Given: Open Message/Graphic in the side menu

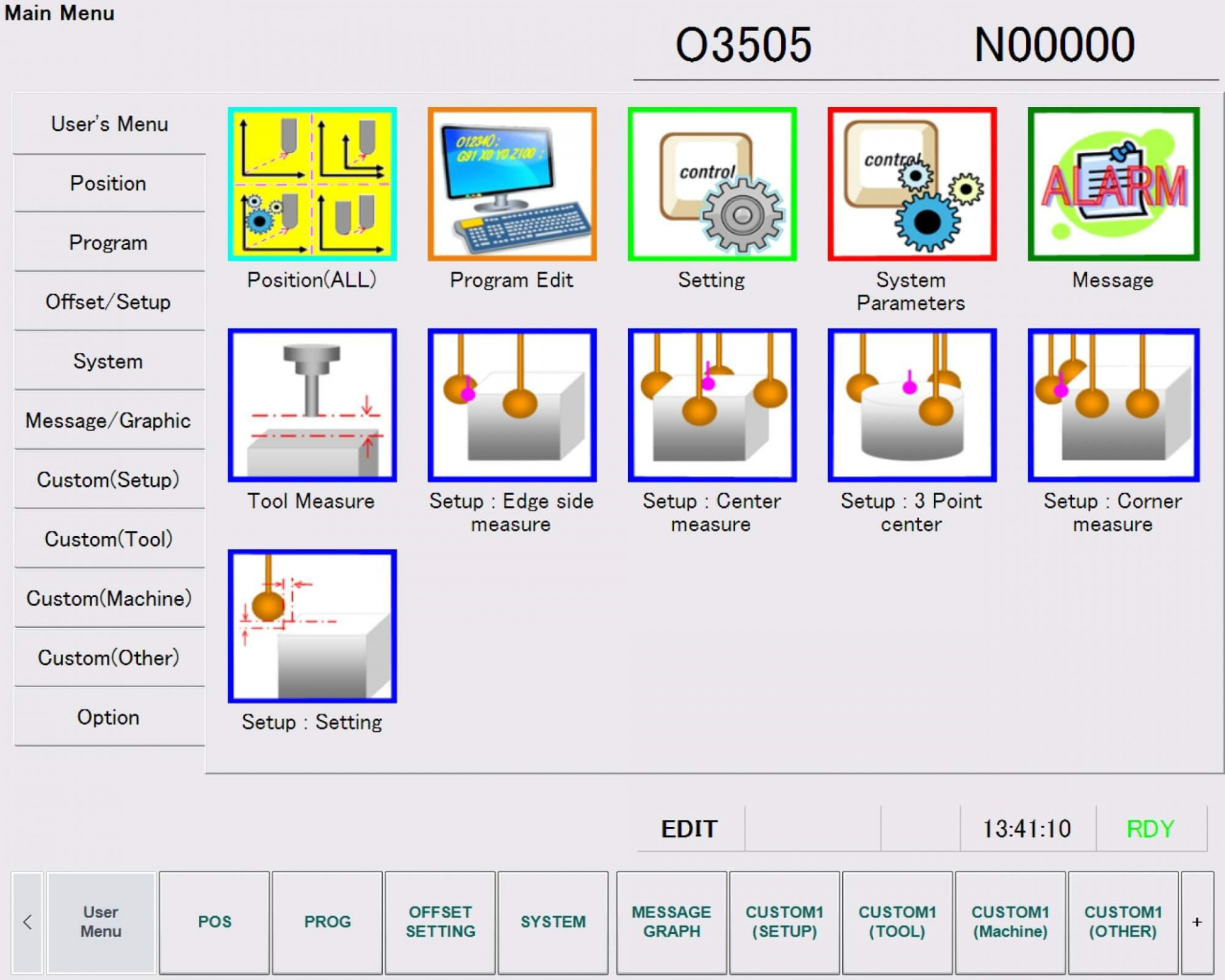Looking at the screenshot, I should [108, 420].
